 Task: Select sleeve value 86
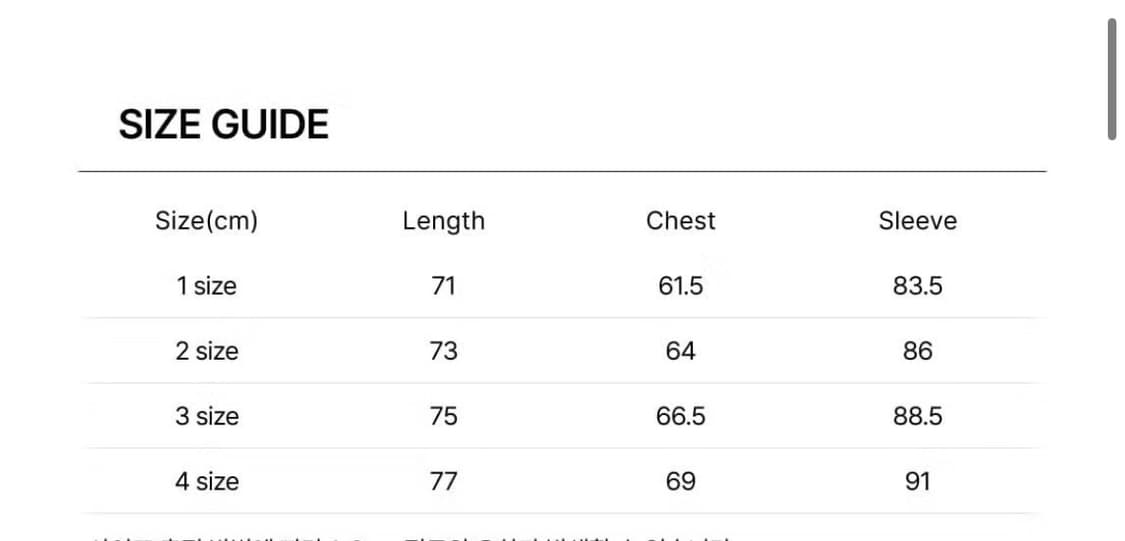tap(917, 351)
